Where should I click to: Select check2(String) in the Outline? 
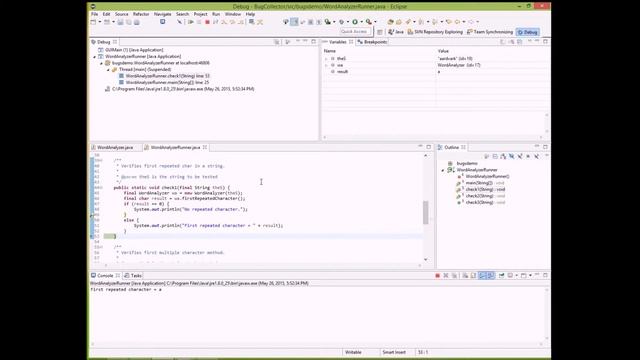tap(481, 196)
